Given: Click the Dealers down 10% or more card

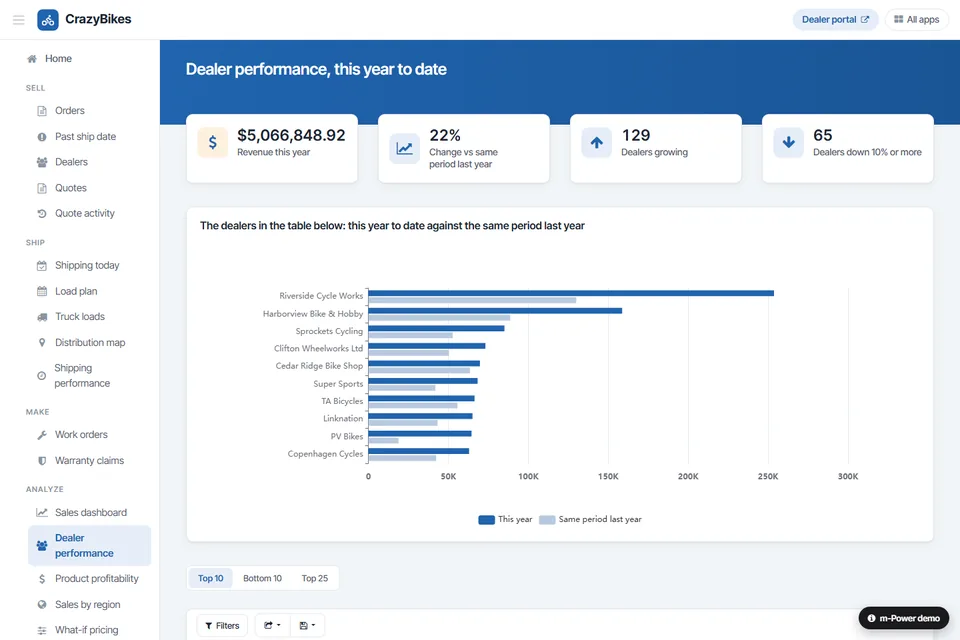Looking at the screenshot, I should coord(848,148).
